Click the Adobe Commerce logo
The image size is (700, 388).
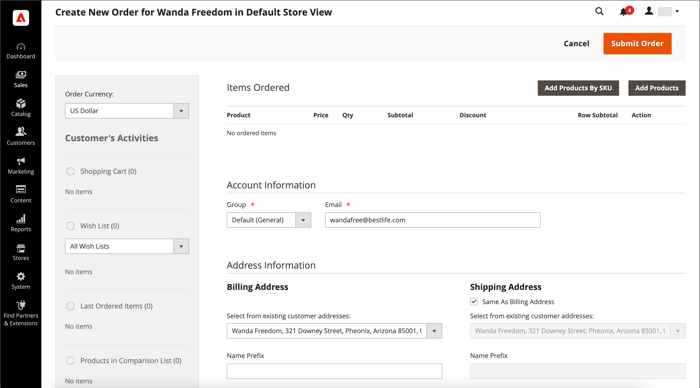21,18
